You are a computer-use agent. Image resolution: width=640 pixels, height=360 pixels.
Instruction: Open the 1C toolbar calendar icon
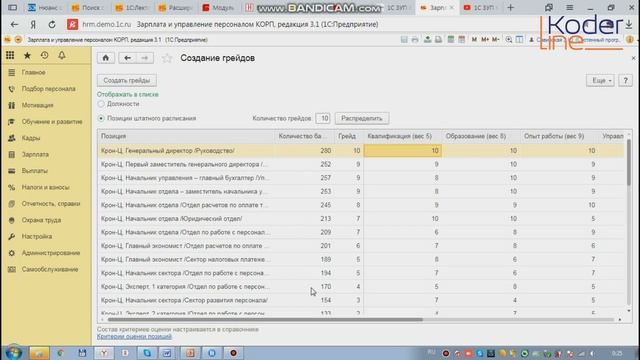462,40
